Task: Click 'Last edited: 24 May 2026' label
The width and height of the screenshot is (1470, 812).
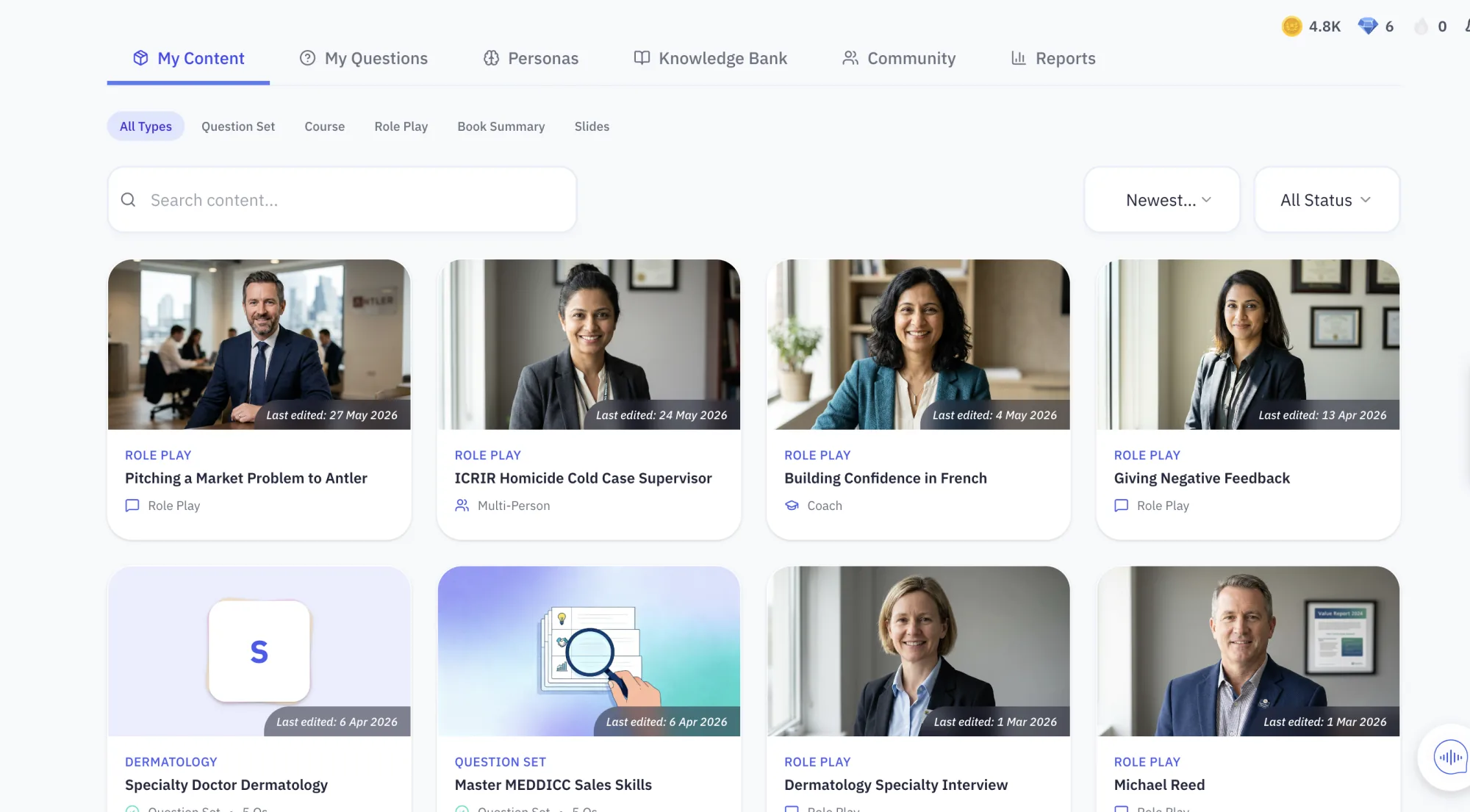Action: pyautogui.click(x=661, y=415)
